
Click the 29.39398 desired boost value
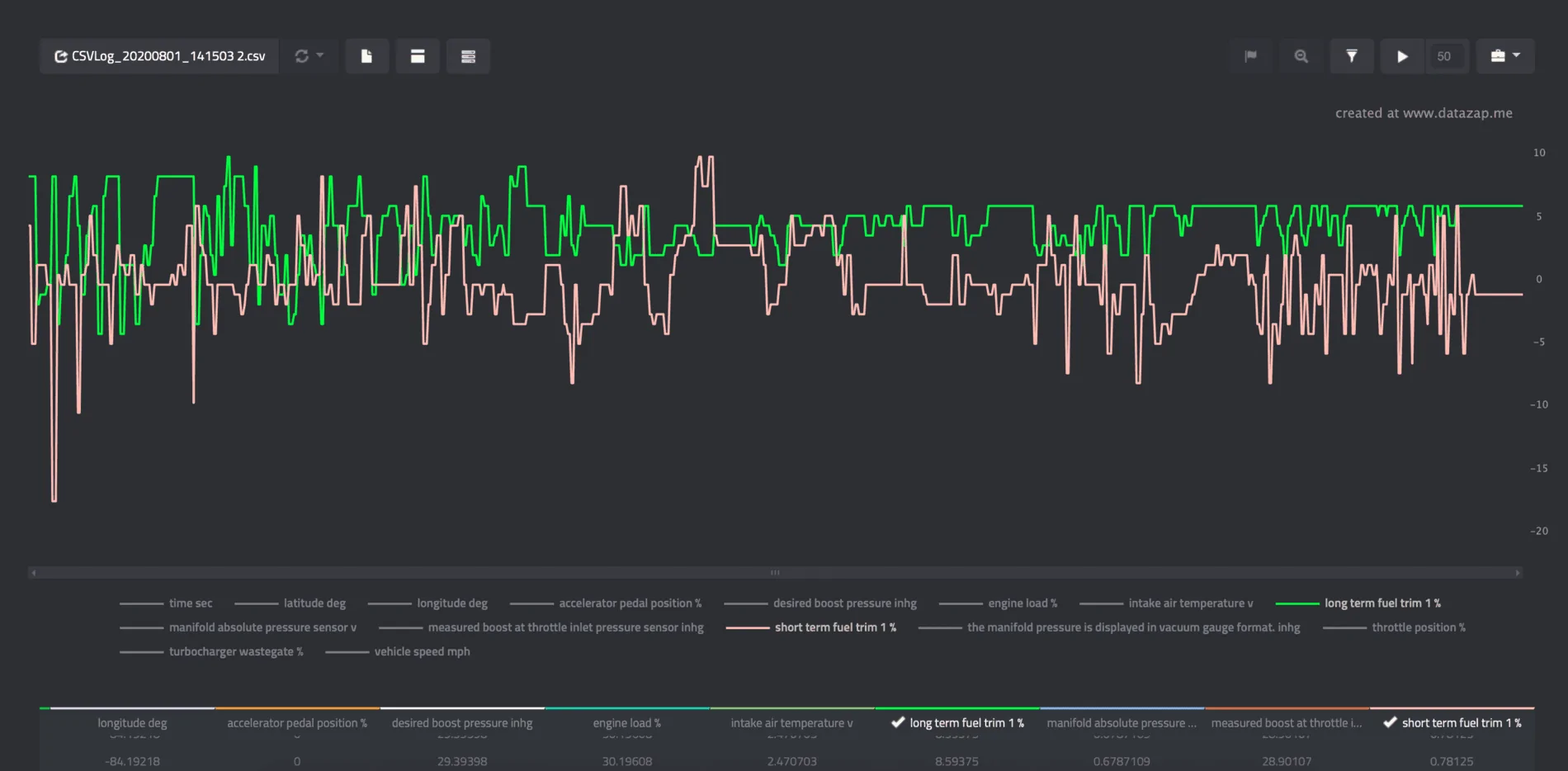(462, 761)
